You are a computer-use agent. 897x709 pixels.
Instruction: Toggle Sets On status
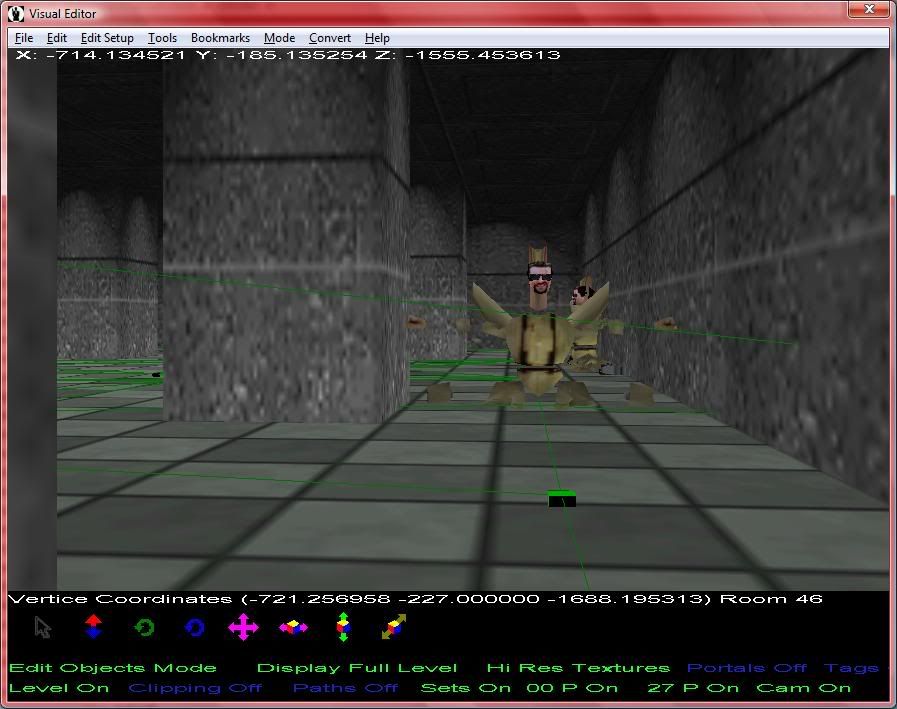[x=466, y=688]
